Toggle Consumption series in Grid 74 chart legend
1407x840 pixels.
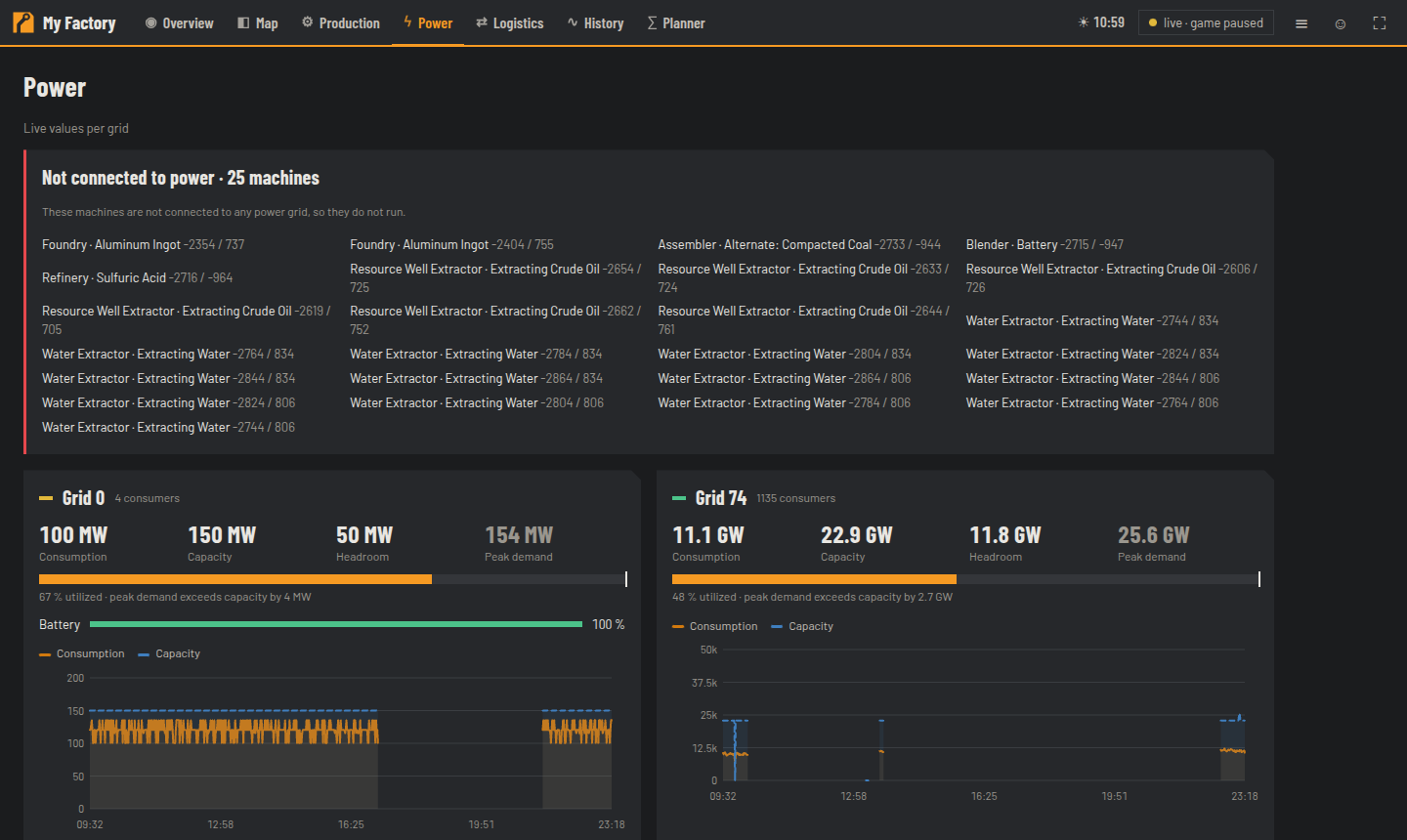point(715,627)
